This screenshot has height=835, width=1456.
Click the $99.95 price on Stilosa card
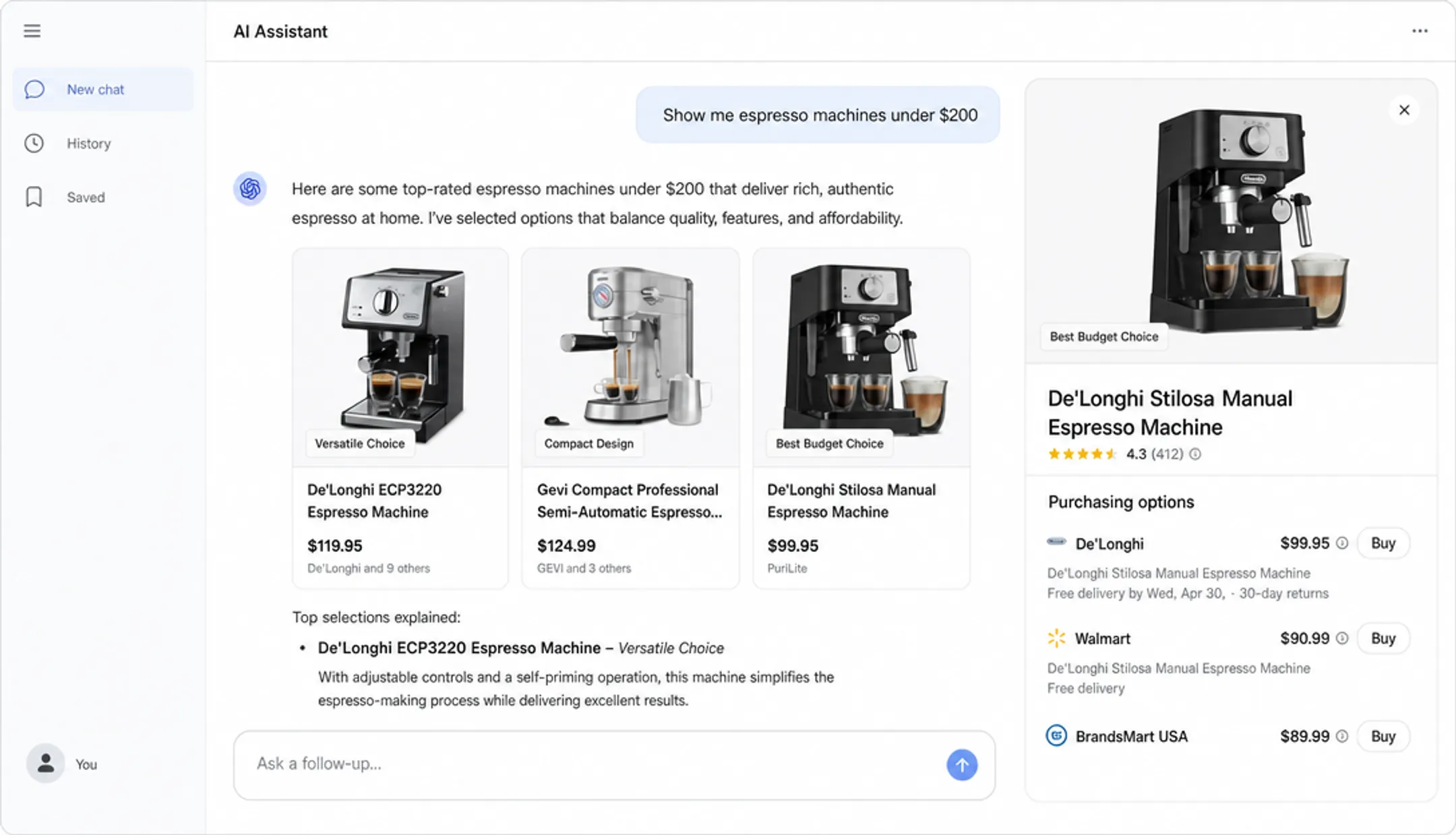click(x=793, y=546)
